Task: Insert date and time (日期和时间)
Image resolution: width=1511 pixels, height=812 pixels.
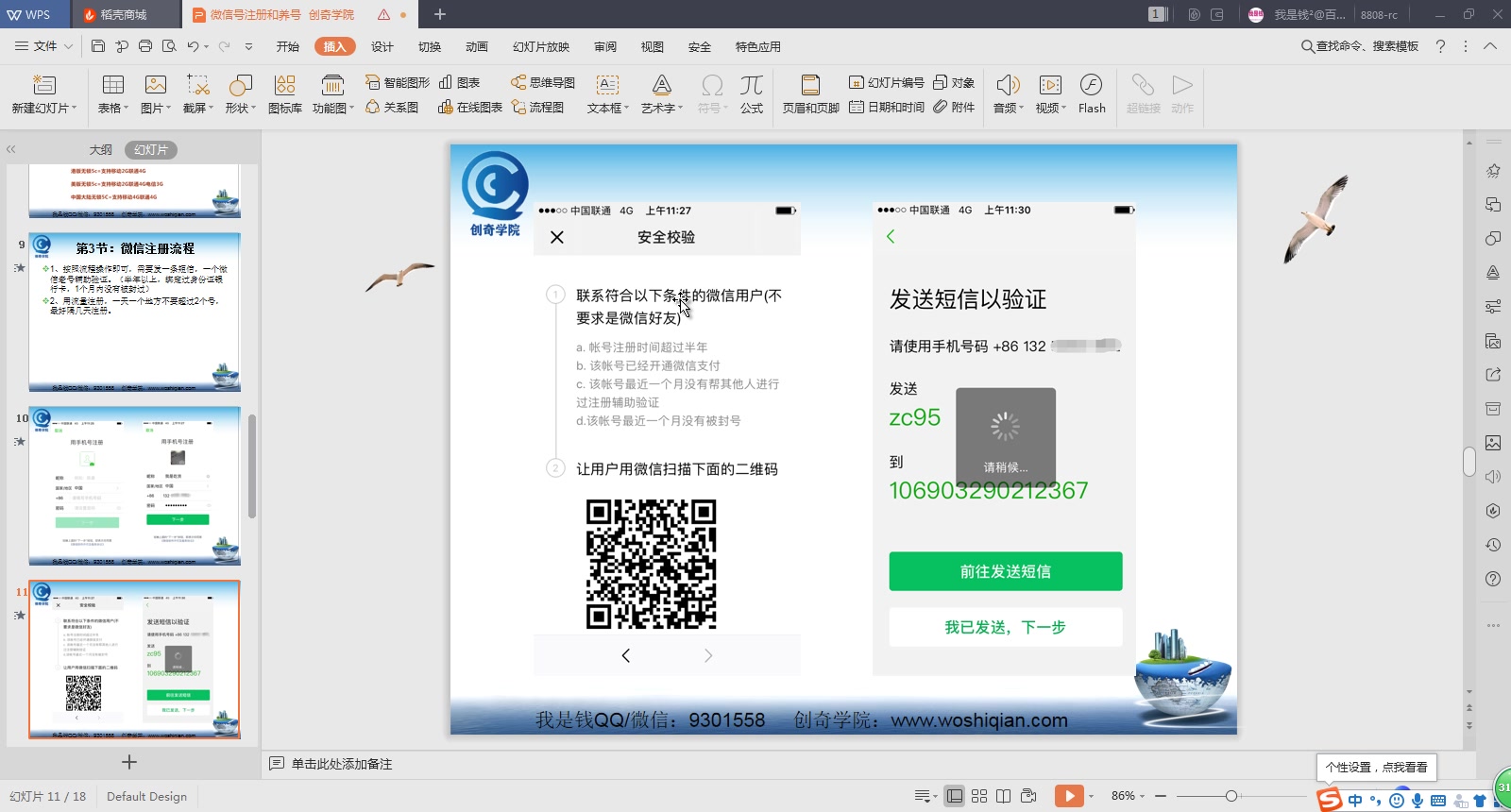Action: (887, 108)
